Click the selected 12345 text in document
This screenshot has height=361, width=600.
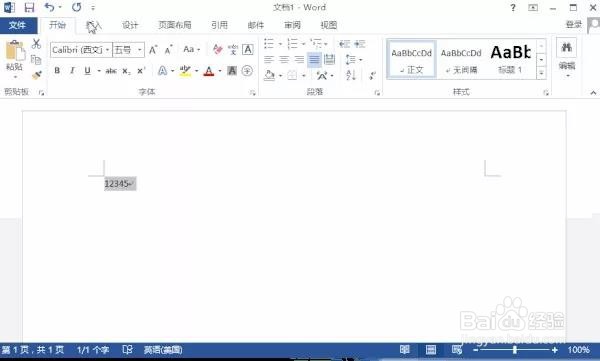117,184
